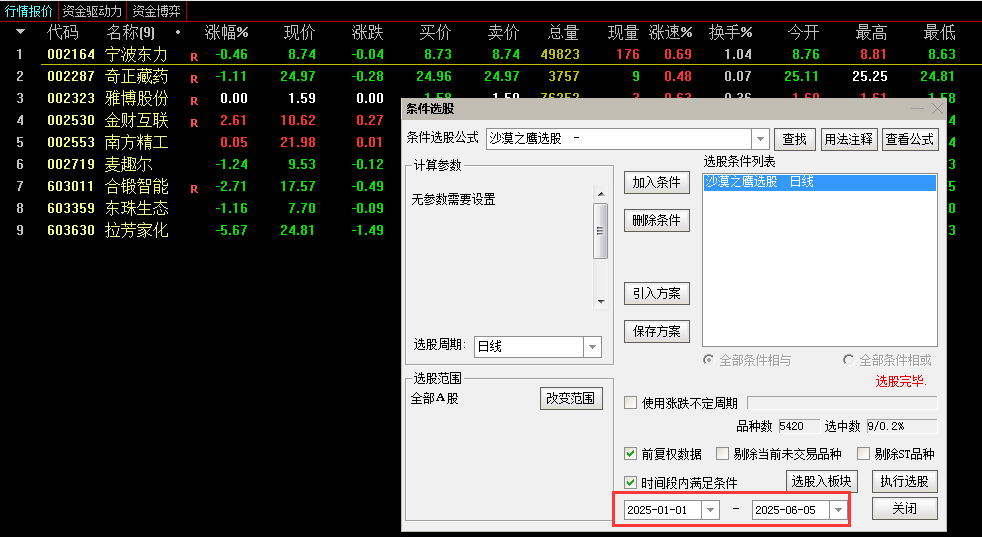Sort by the 涨幅% column header
982x537 pixels.
pos(226,32)
